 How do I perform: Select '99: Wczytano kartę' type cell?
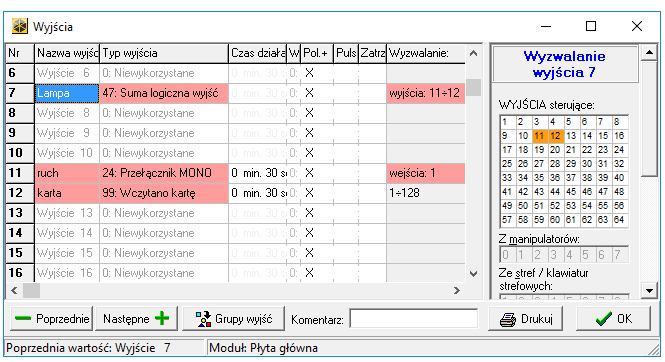point(164,193)
